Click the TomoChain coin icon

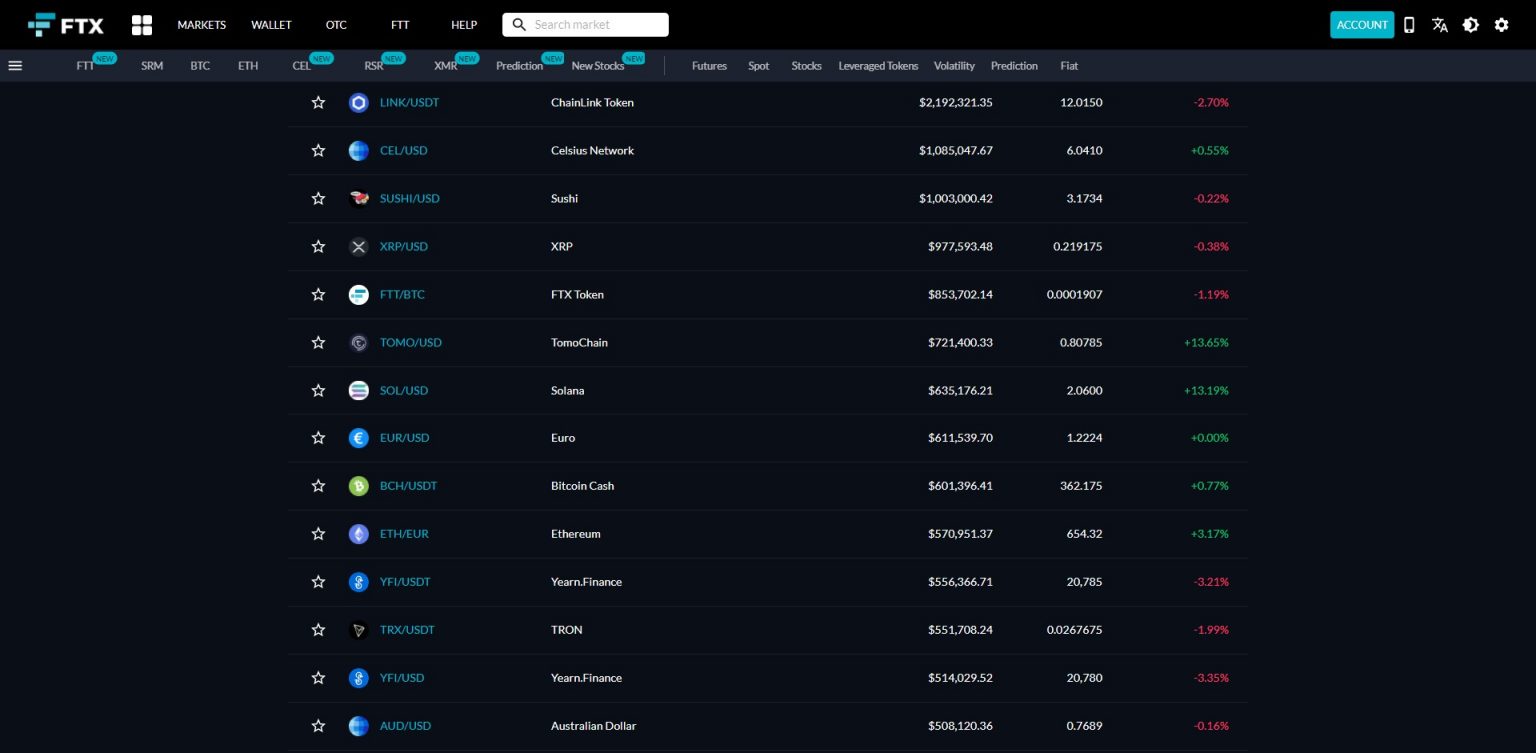click(358, 343)
